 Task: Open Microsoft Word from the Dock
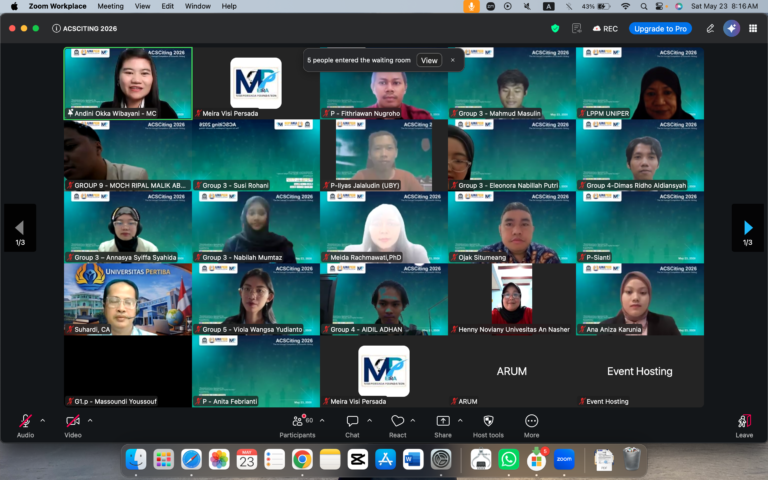pos(413,459)
